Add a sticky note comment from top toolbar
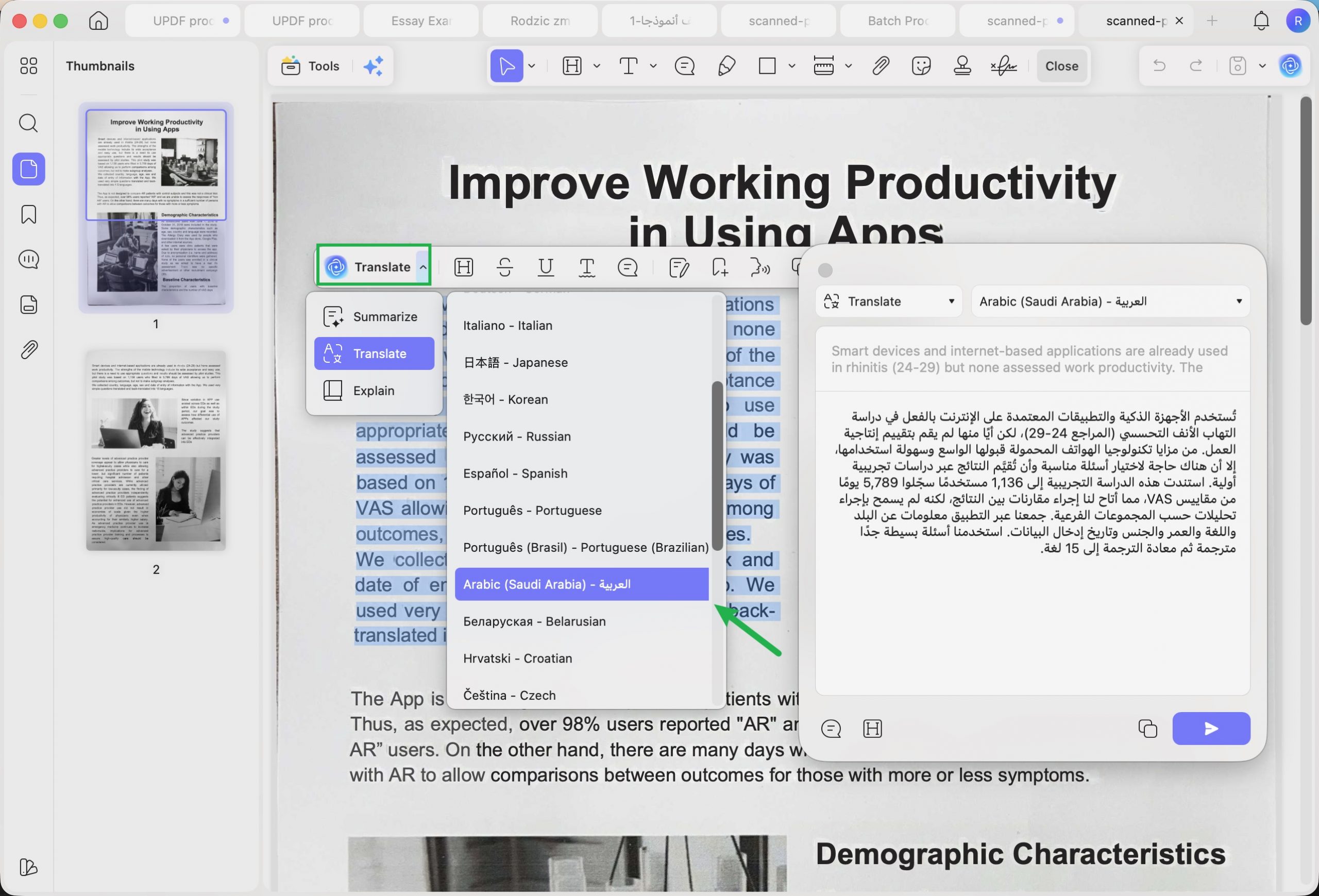 point(684,66)
